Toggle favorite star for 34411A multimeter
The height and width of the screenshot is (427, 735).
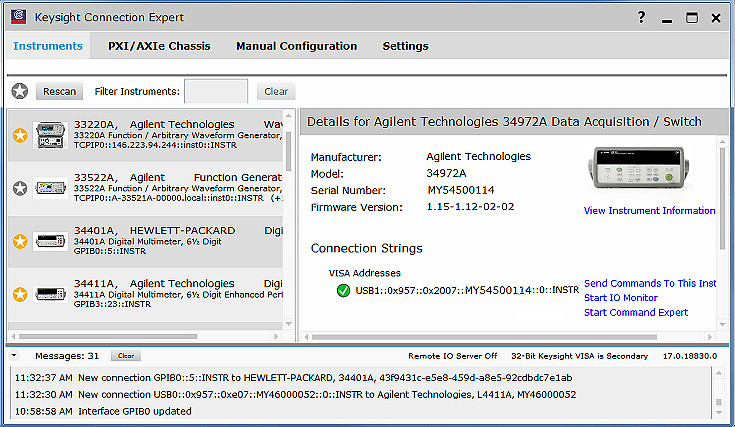(20, 294)
